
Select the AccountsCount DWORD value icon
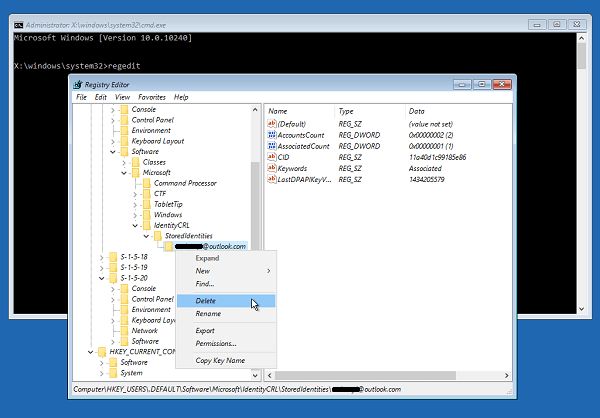tap(271, 134)
